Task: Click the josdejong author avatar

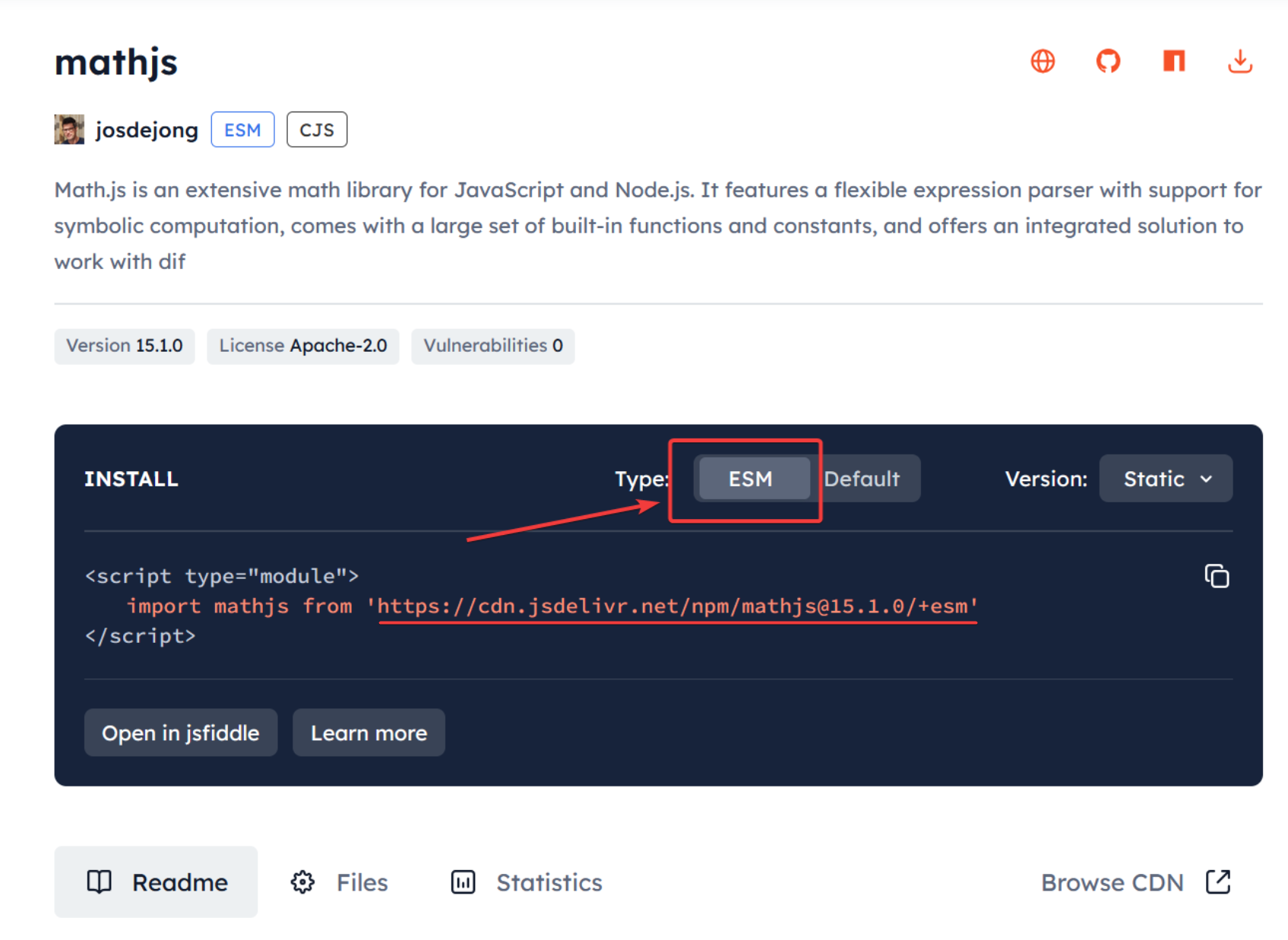Action: coord(69,130)
